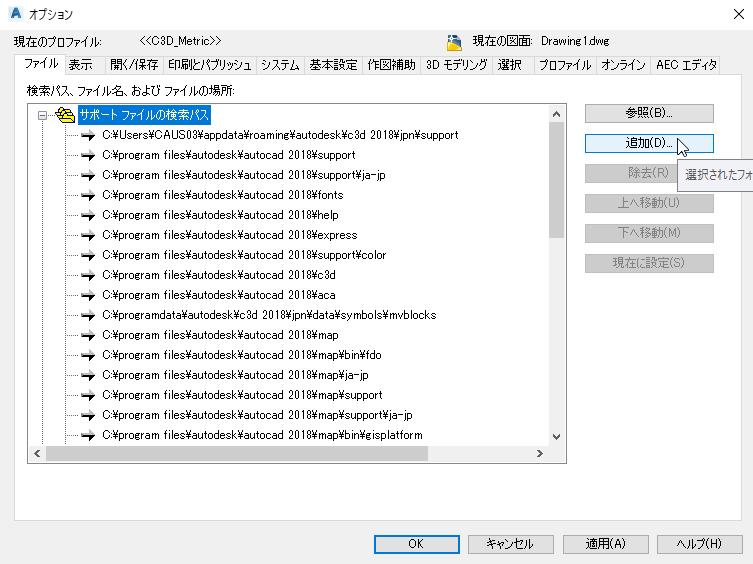The height and width of the screenshot is (564, 753).
Task: Select path ending in autocad 2018¥express
Action: click(230, 235)
